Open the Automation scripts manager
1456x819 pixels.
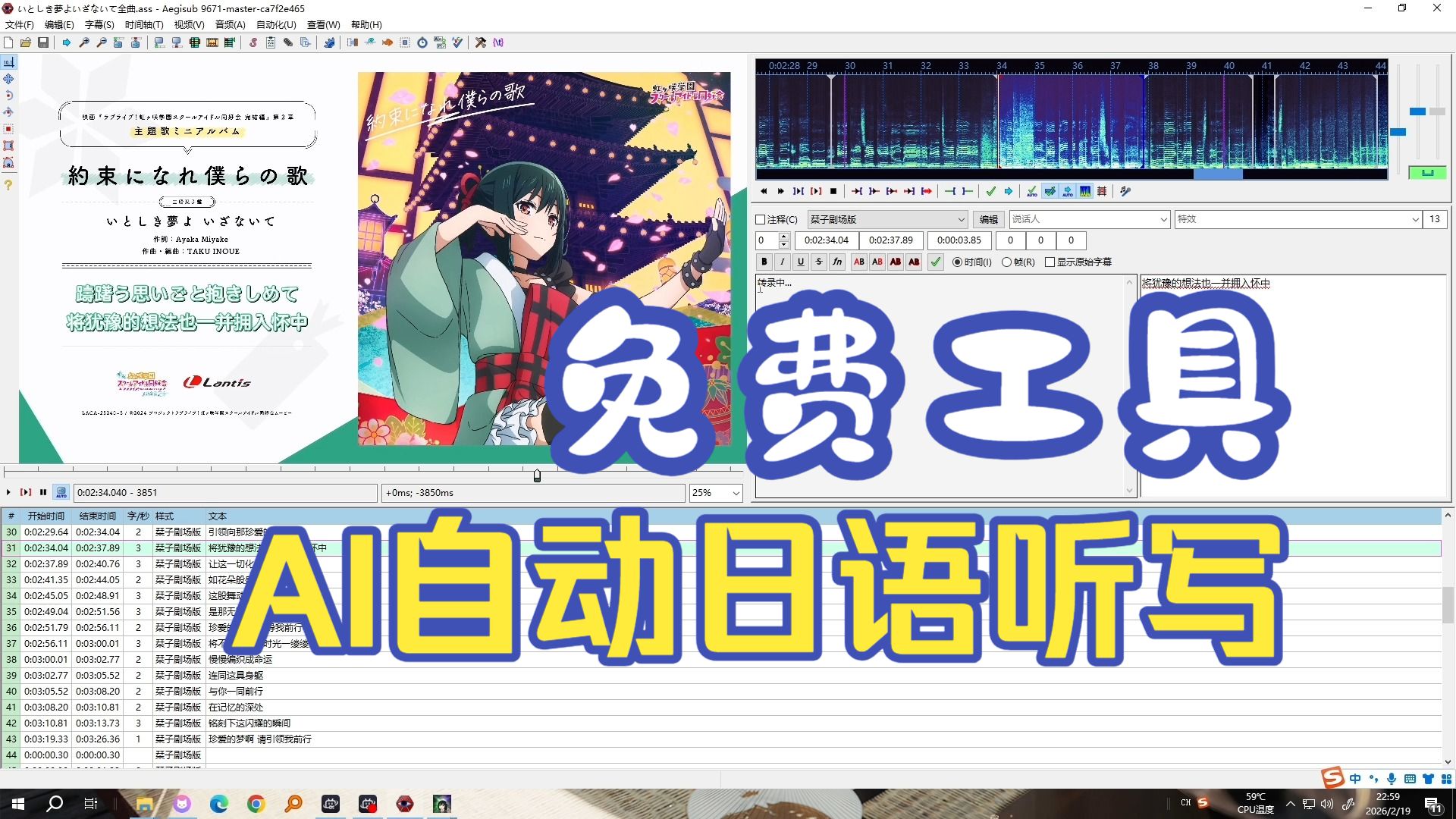click(x=331, y=43)
